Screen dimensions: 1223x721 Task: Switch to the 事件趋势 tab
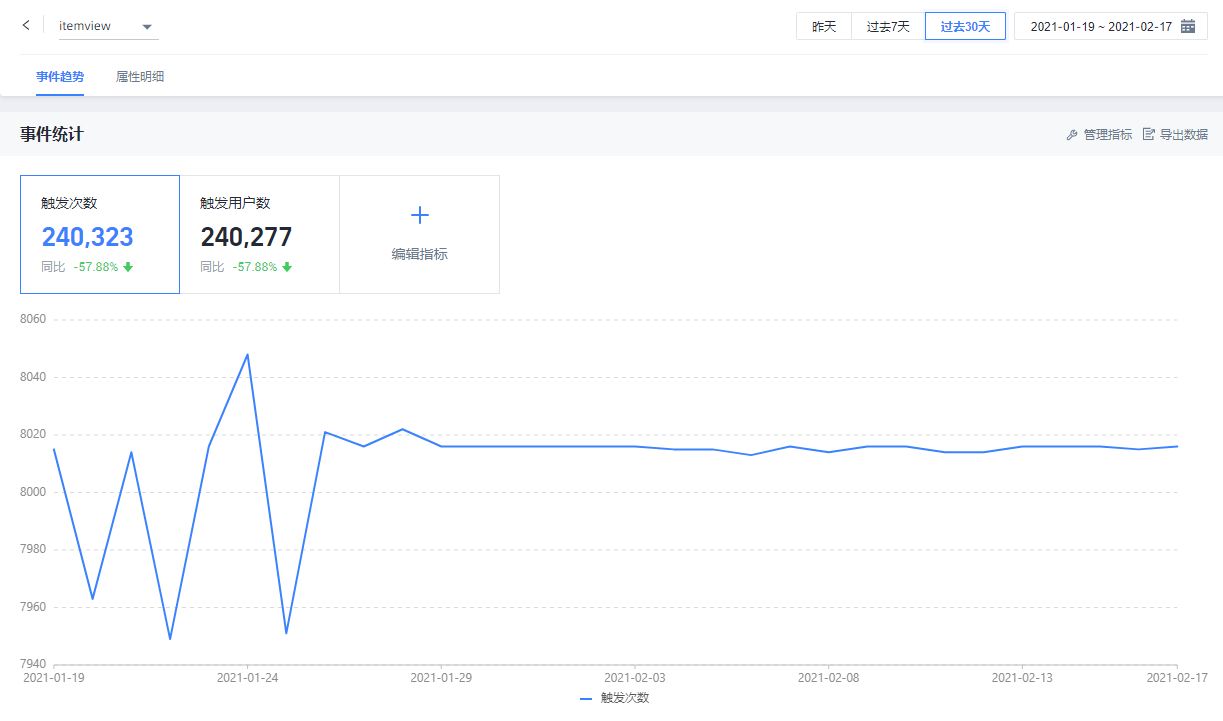click(60, 77)
